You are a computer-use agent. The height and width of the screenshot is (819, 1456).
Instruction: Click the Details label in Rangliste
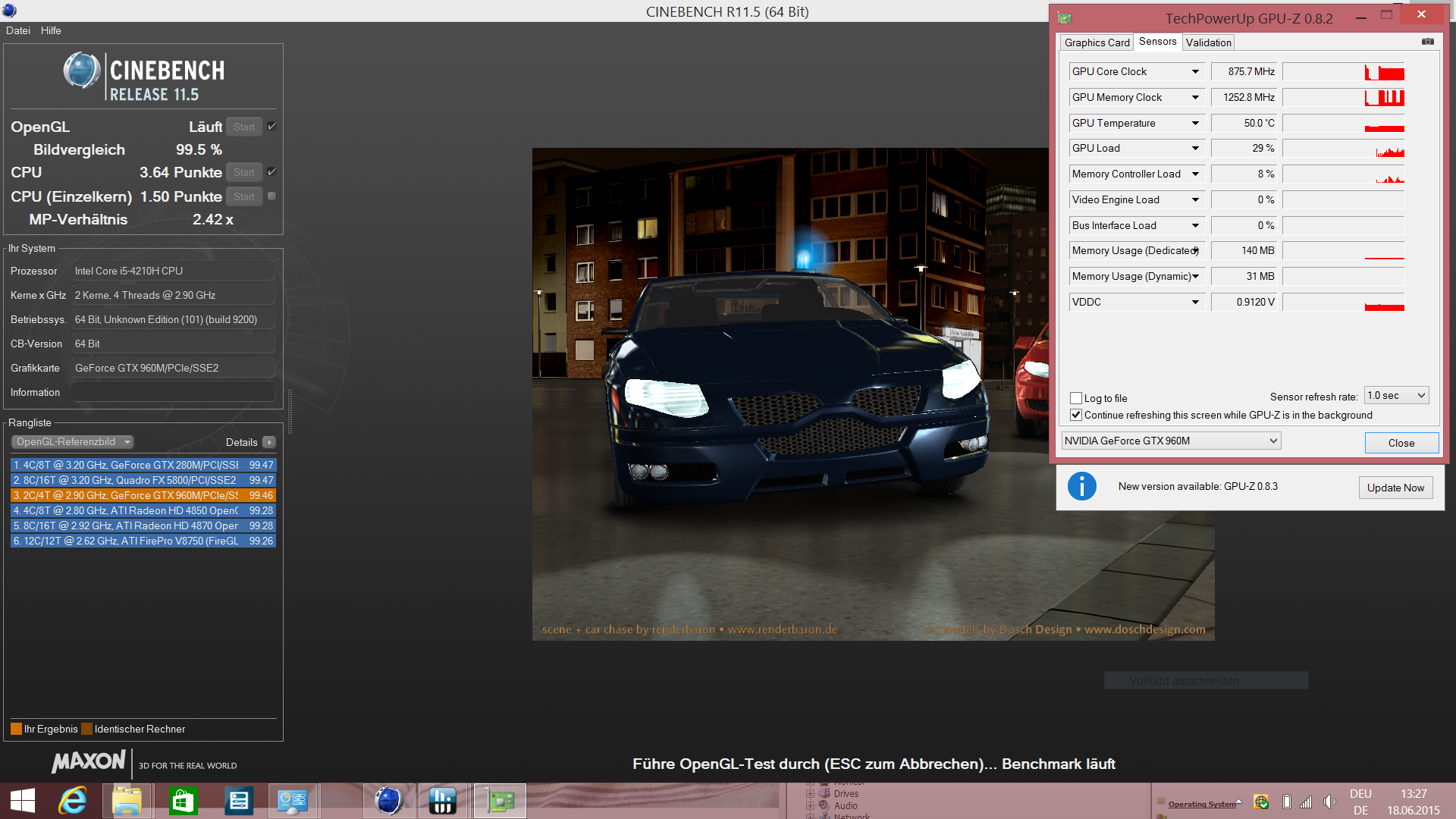pyautogui.click(x=241, y=442)
